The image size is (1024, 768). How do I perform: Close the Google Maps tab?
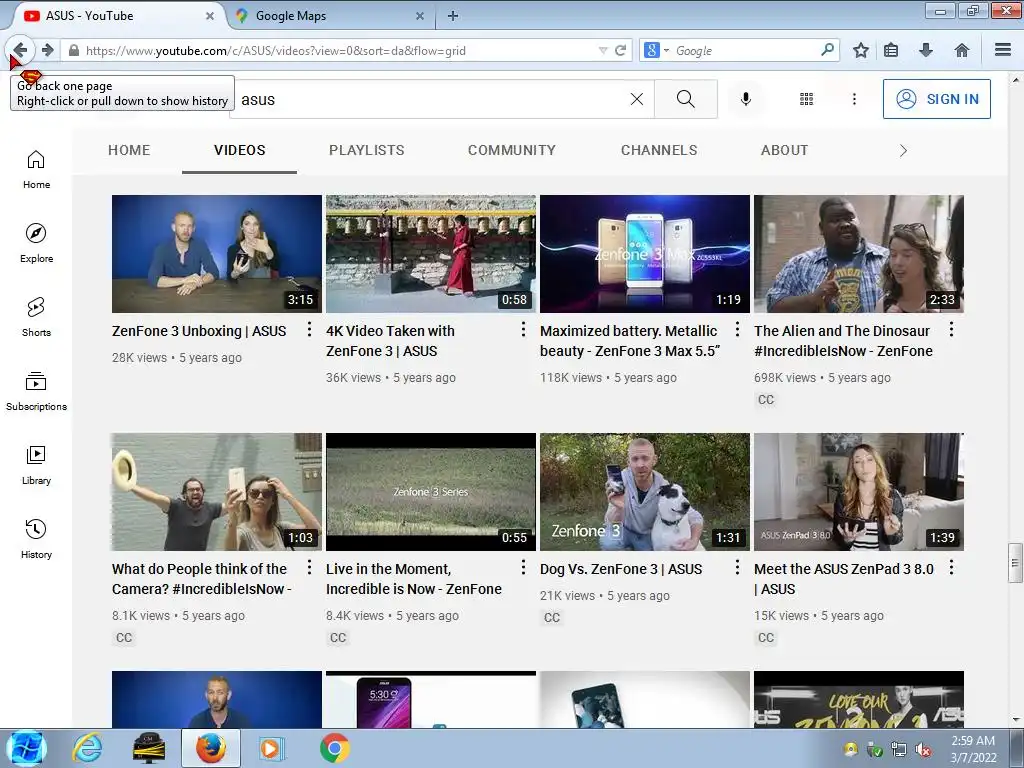pos(420,16)
